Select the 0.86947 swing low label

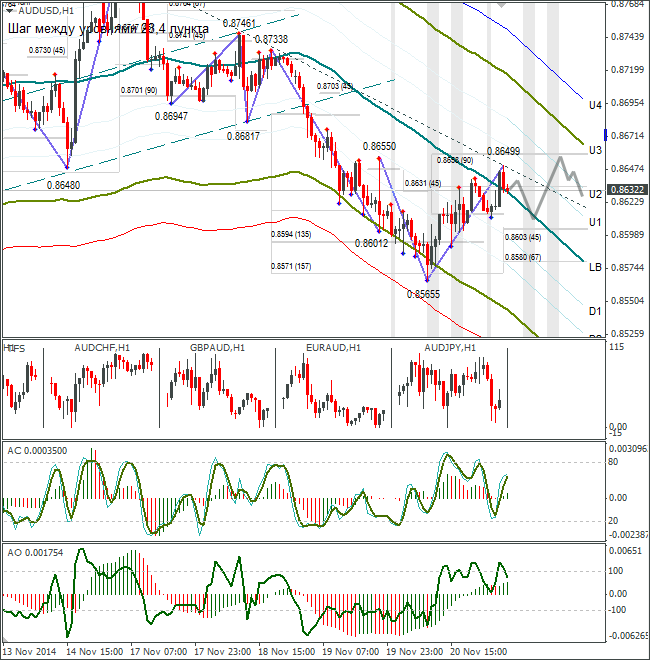pos(171,116)
